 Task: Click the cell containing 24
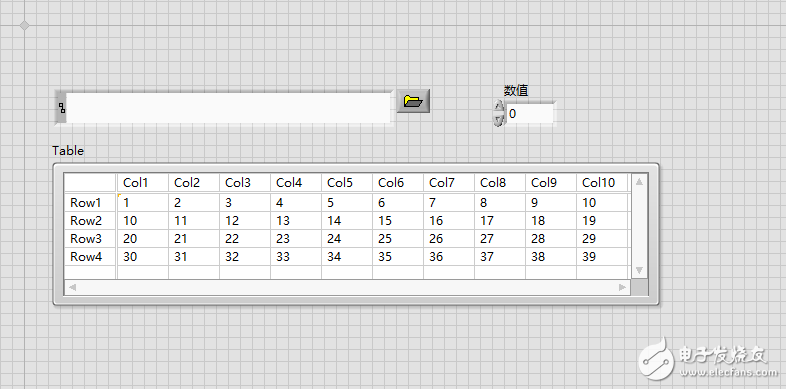tap(347, 239)
